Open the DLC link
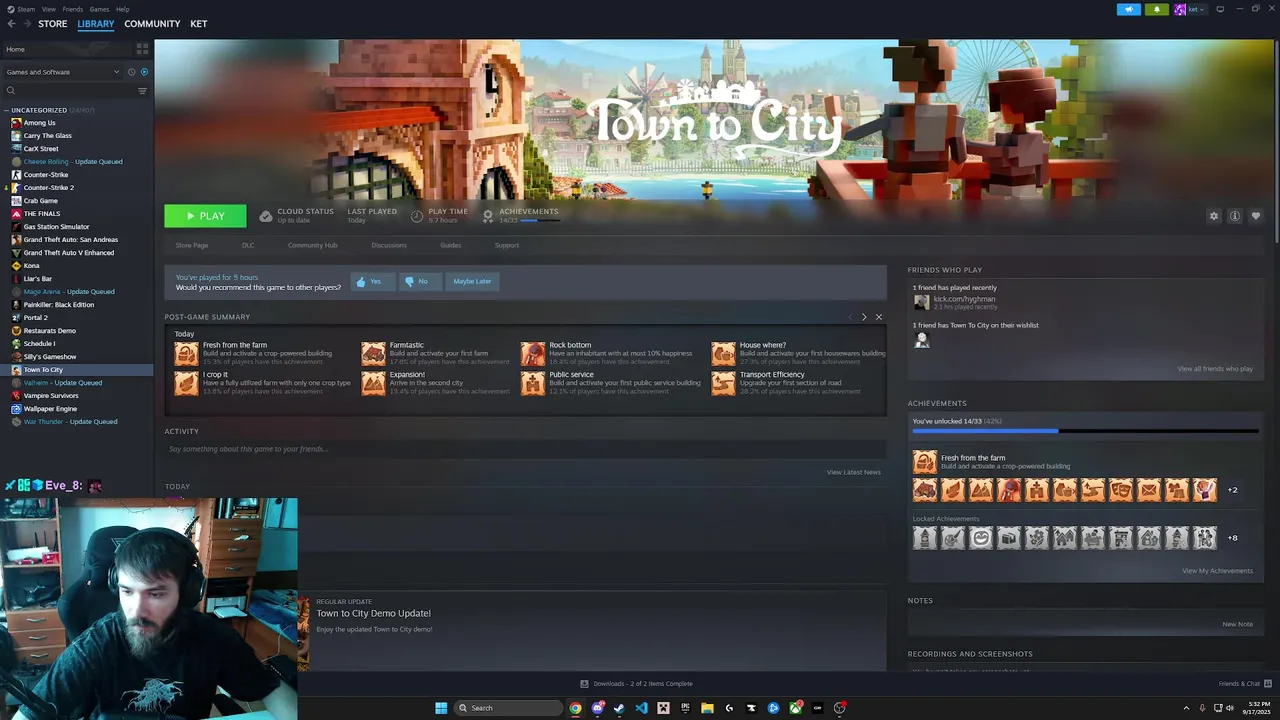 coord(248,245)
